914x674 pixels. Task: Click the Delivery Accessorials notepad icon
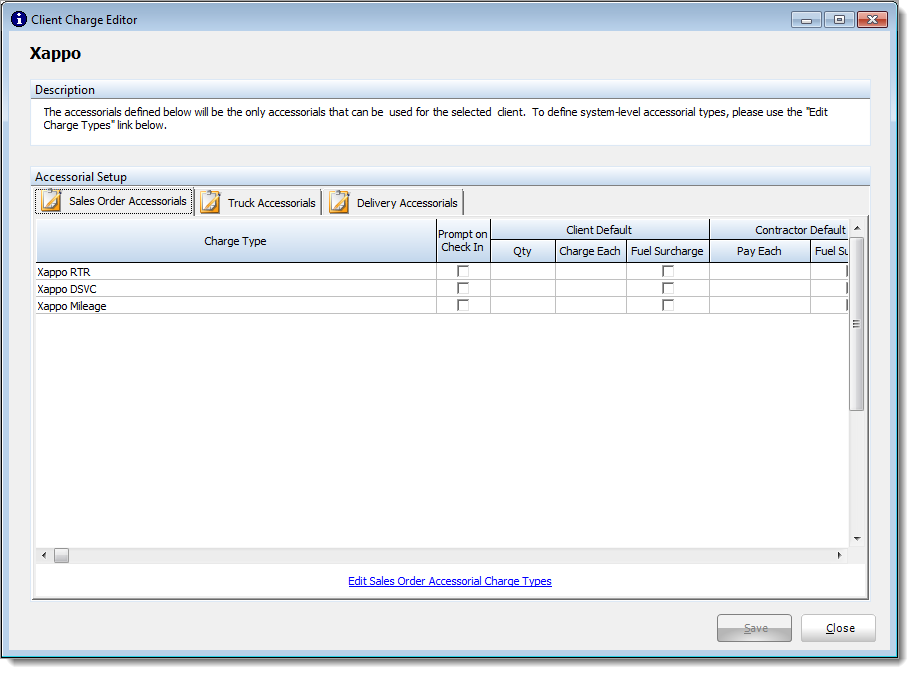tap(339, 202)
